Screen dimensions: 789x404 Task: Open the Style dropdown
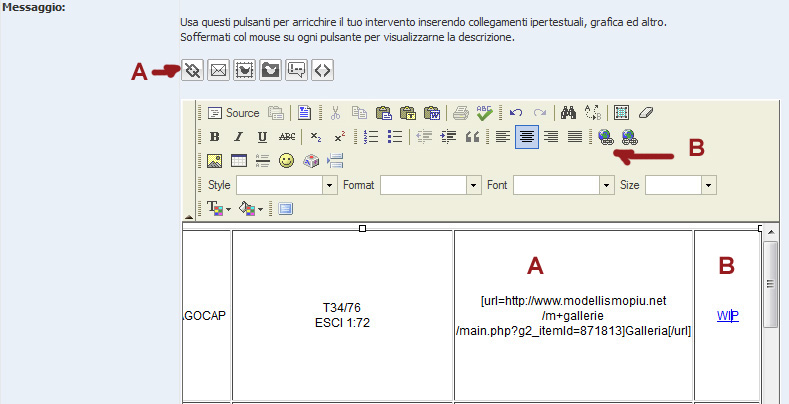330,185
